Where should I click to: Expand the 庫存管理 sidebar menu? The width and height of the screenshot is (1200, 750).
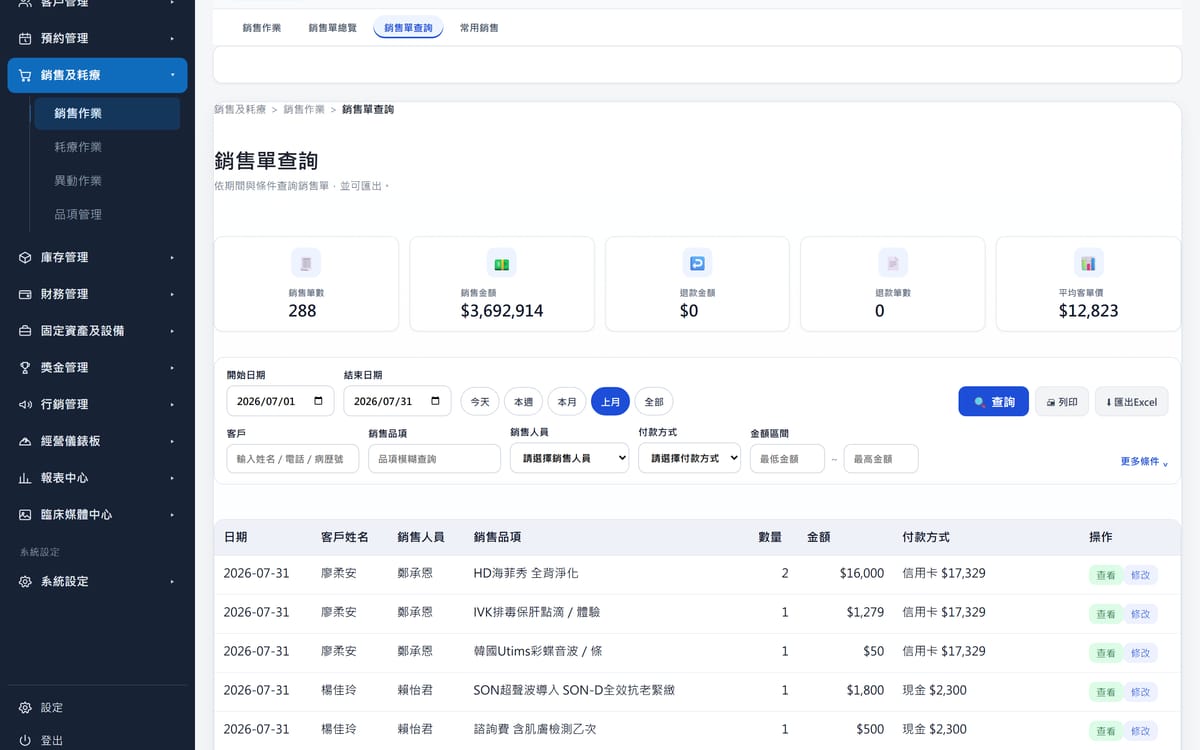tap(172, 257)
